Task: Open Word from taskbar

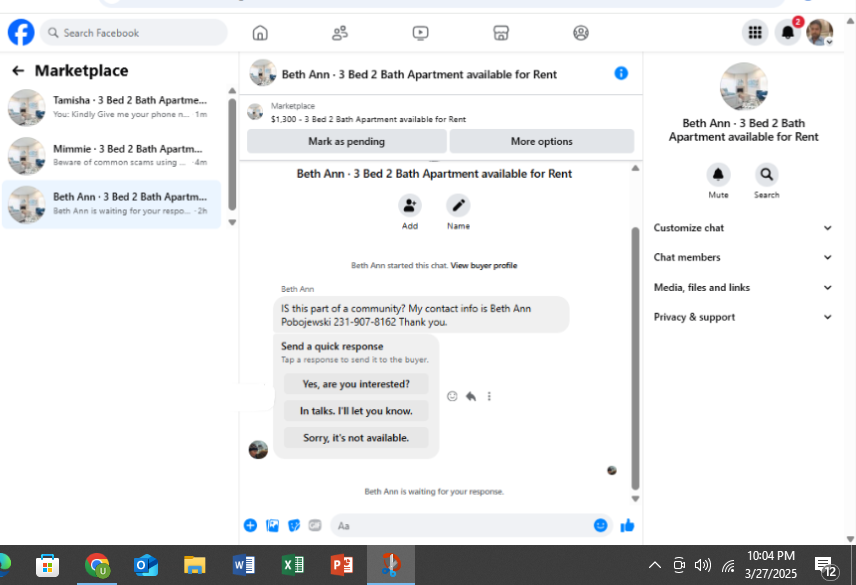Action: coord(243,565)
